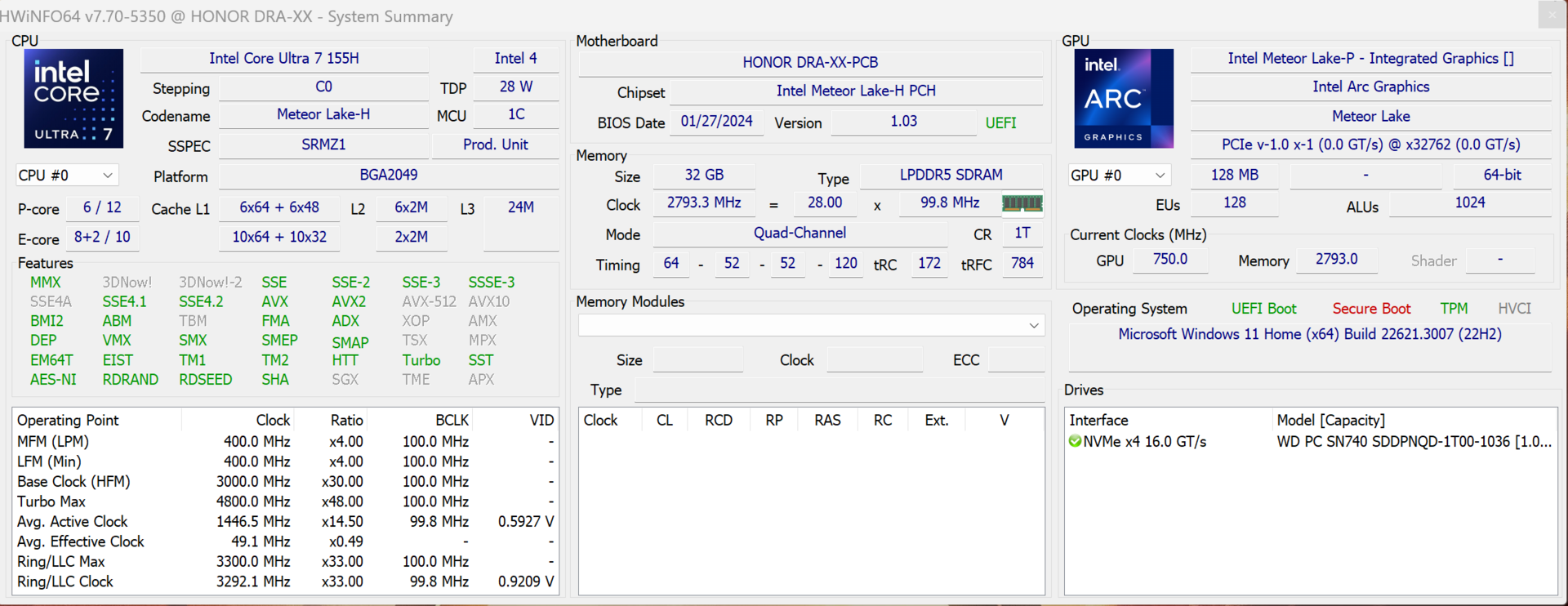The width and height of the screenshot is (1568, 606).
Task: Click the Microsoft Windows 11 Home OS text
Action: [x=1309, y=335]
